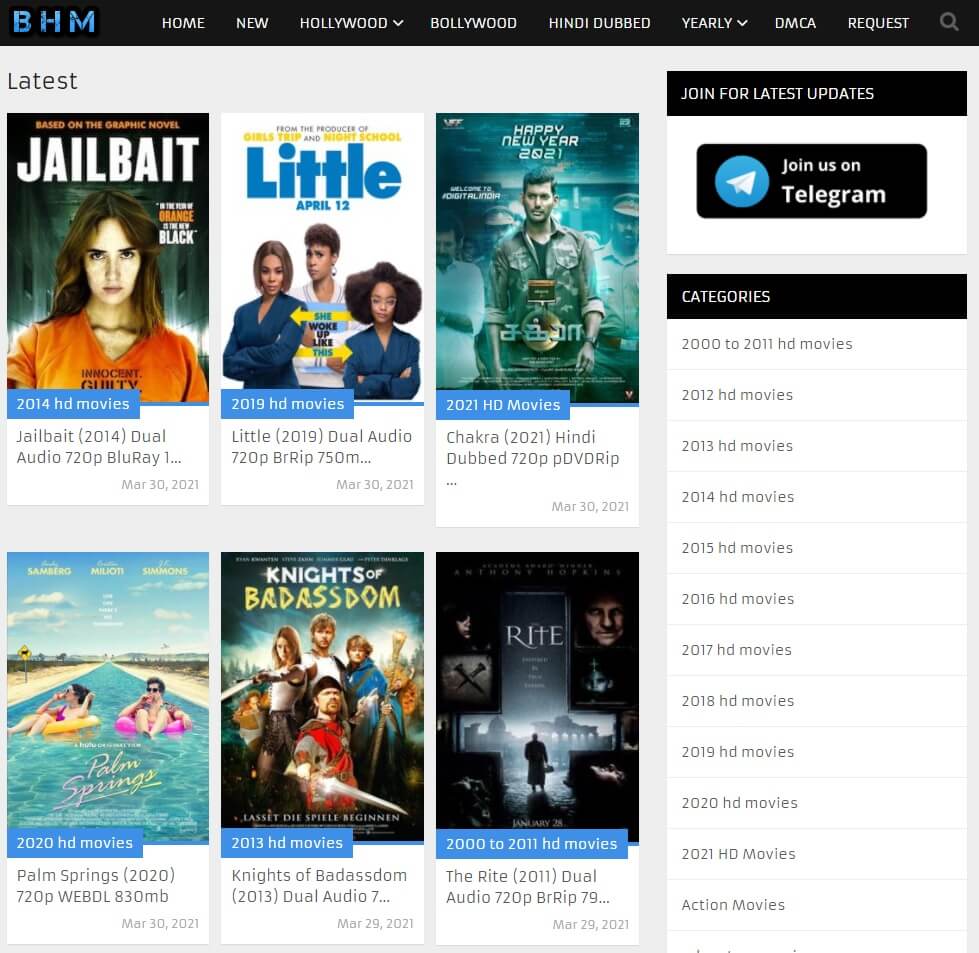Select 2000 to 2011 hd movies category
979x953 pixels.
[x=767, y=344]
